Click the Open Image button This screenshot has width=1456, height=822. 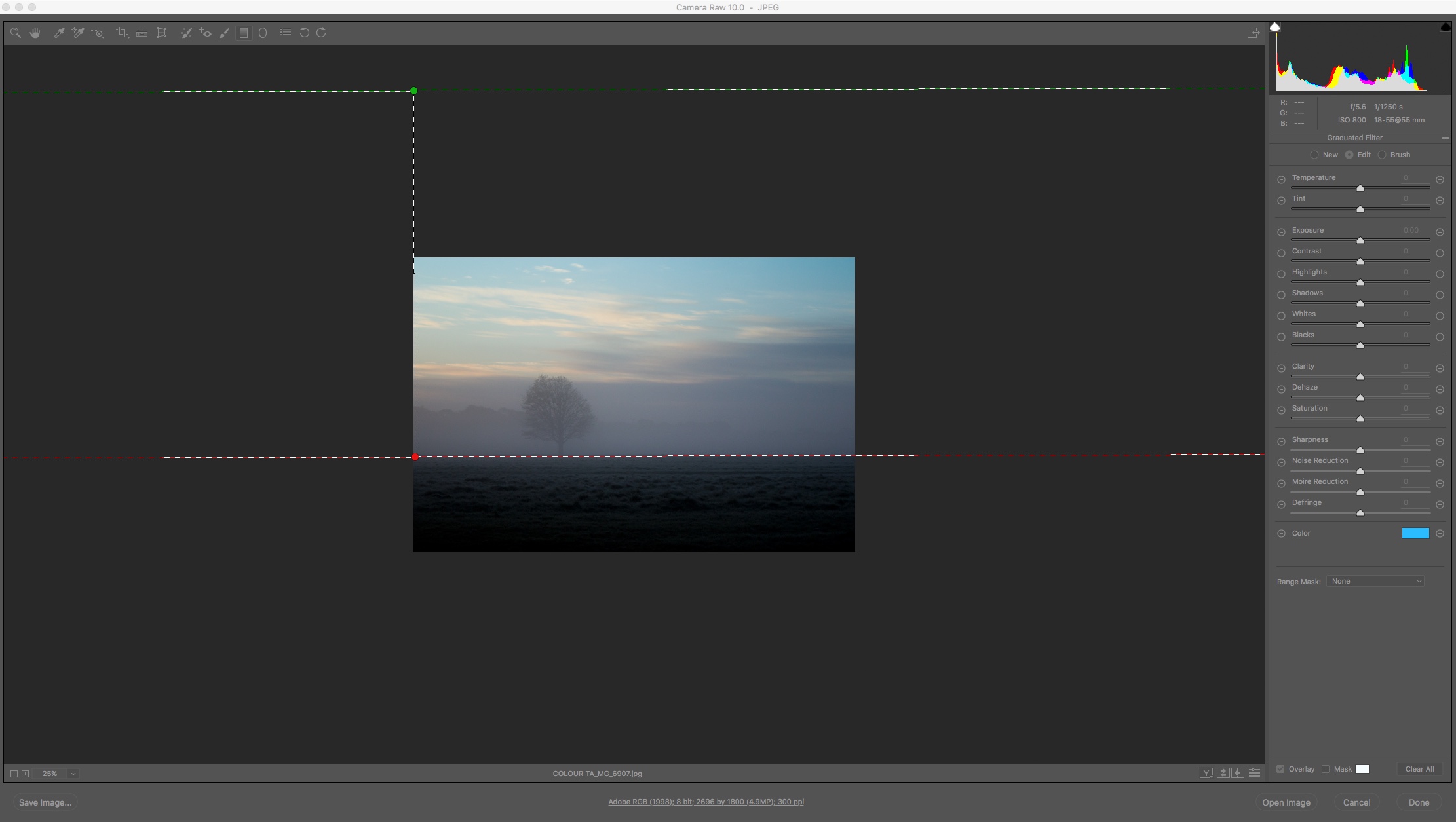tap(1286, 802)
